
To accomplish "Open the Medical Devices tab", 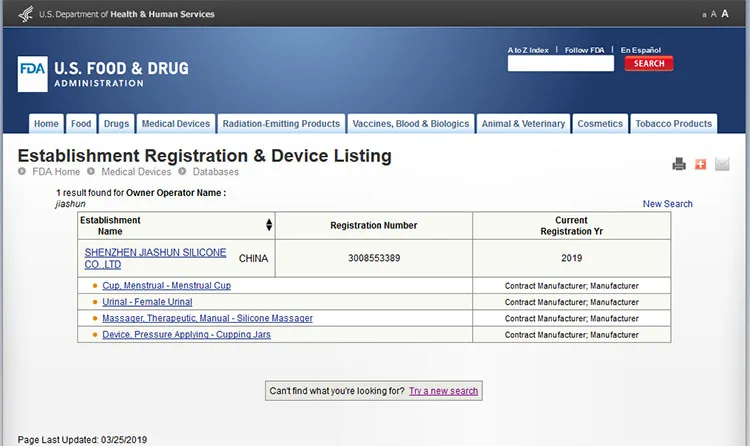I will pyautogui.click(x=176, y=124).
